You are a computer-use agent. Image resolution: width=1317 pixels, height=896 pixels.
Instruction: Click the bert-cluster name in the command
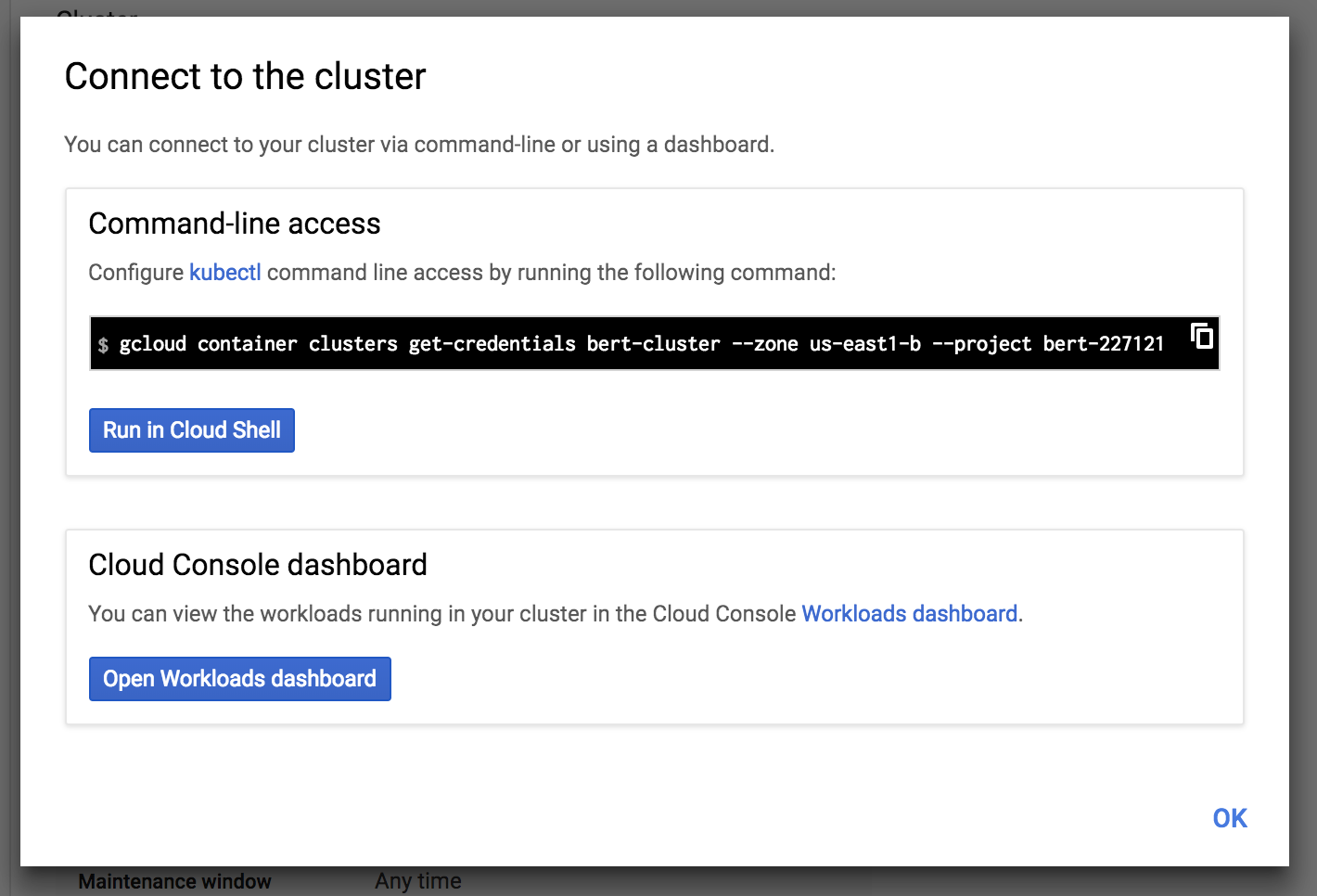pyautogui.click(x=653, y=344)
